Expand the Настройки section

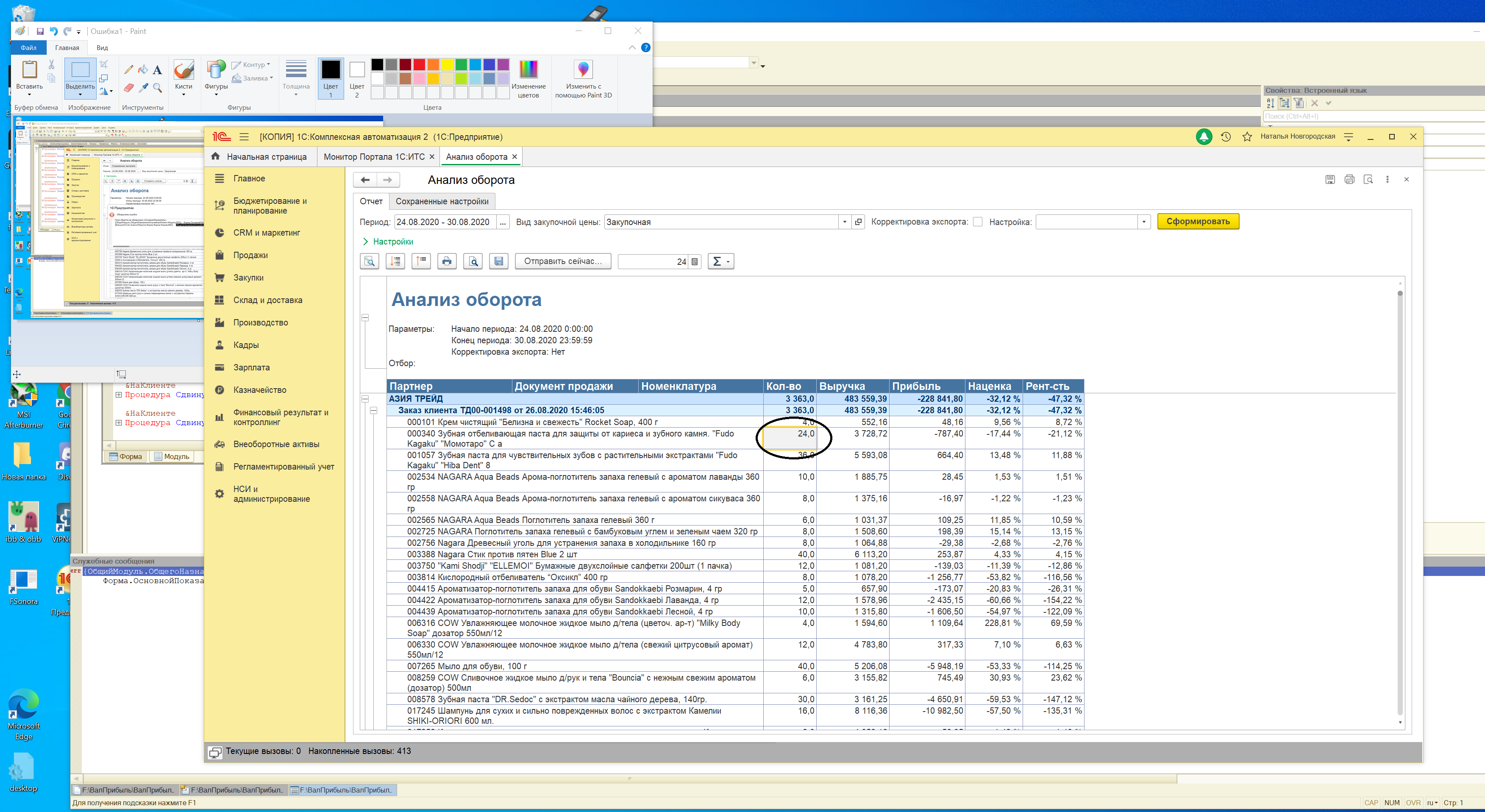click(387, 242)
